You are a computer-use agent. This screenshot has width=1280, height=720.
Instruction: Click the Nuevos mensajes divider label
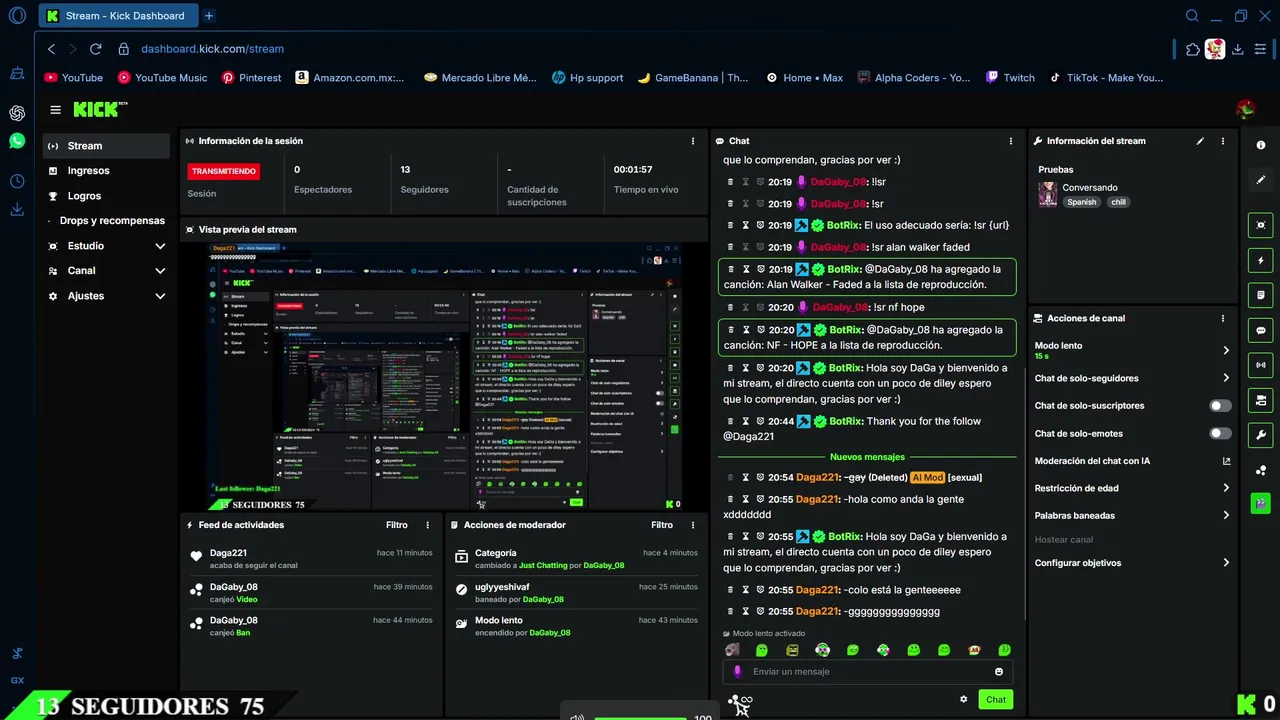pyautogui.click(x=867, y=457)
